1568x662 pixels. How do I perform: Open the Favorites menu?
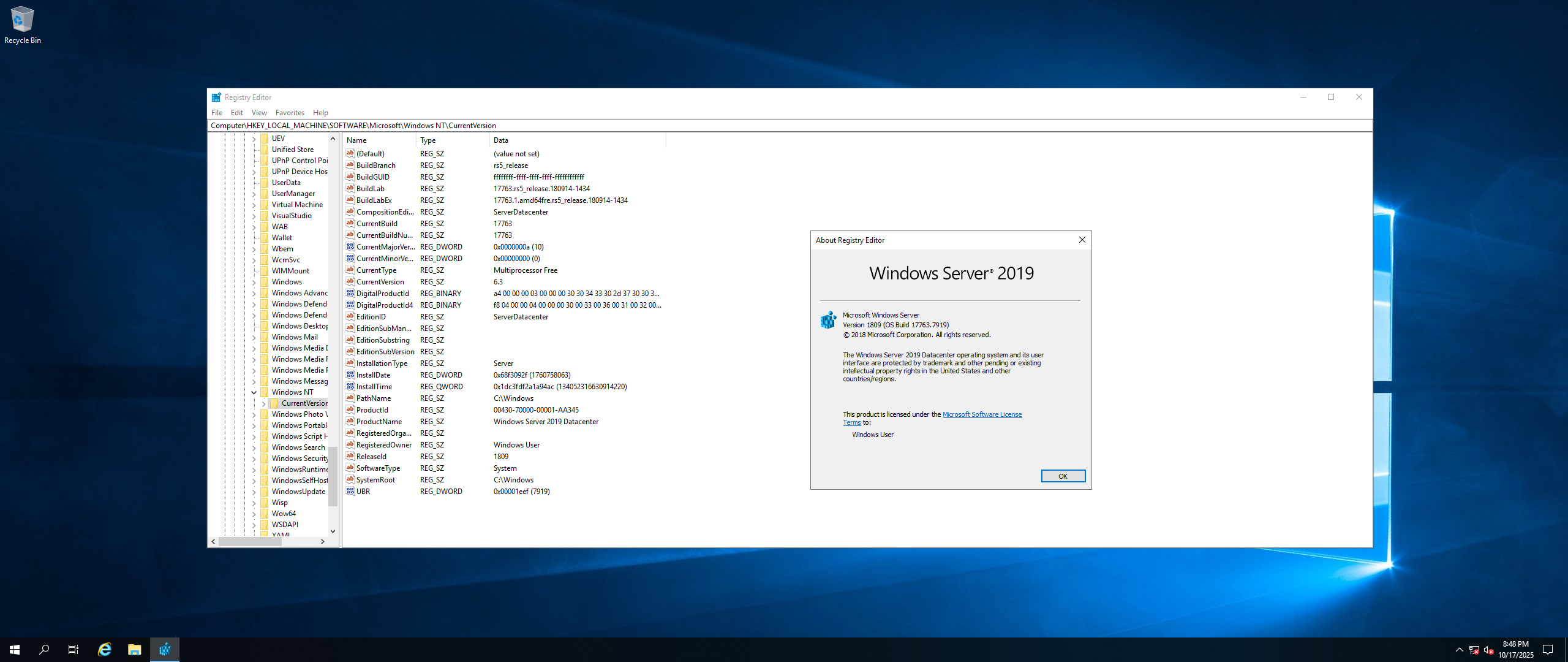coord(289,113)
